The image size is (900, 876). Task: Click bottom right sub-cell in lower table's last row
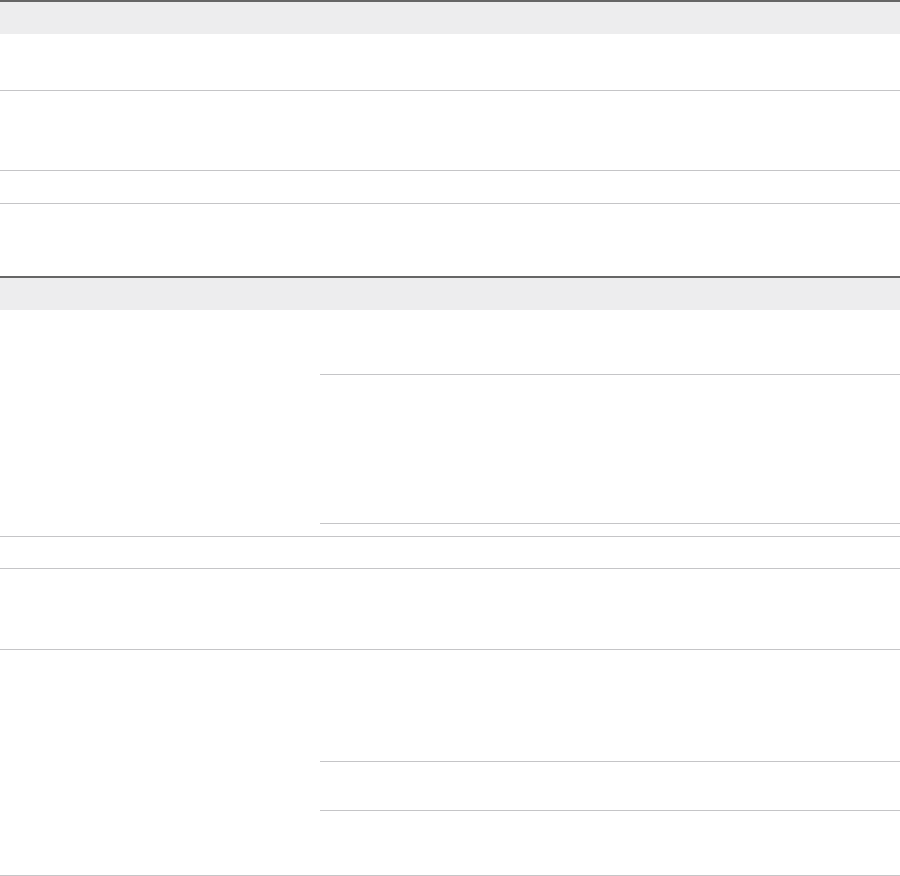tap(608, 843)
